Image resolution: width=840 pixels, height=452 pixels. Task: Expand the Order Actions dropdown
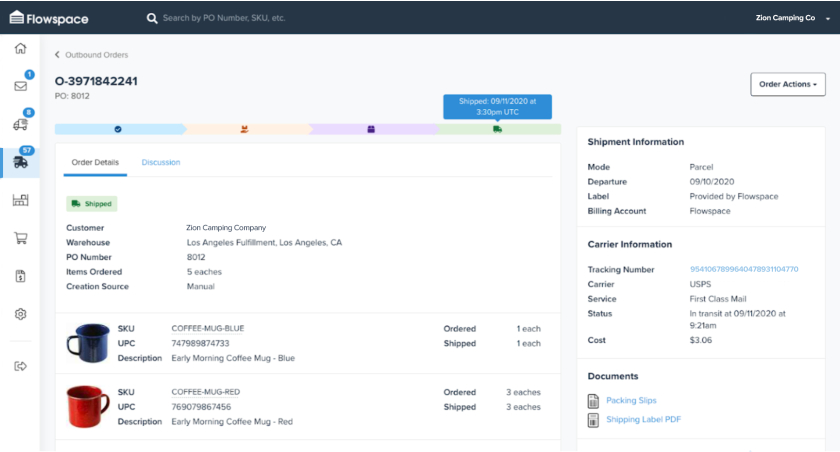click(x=787, y=85)
